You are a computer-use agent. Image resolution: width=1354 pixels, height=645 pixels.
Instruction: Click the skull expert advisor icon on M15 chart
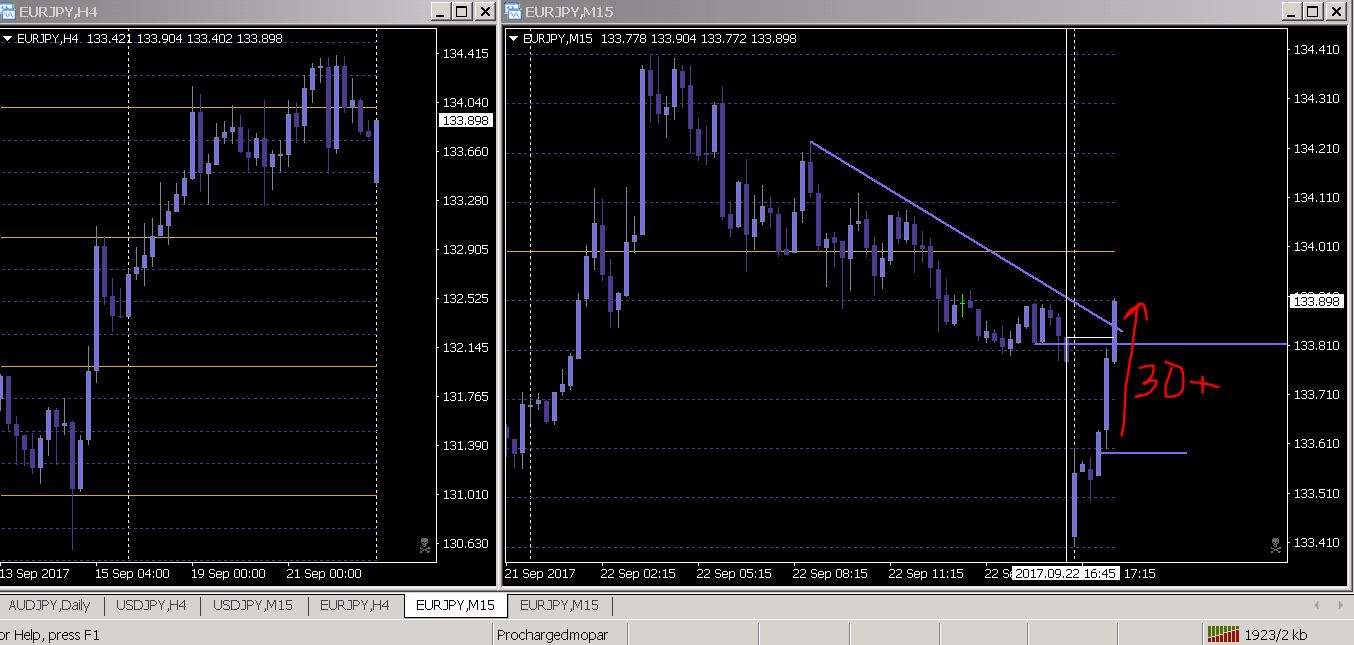[x=1276, y=545]
